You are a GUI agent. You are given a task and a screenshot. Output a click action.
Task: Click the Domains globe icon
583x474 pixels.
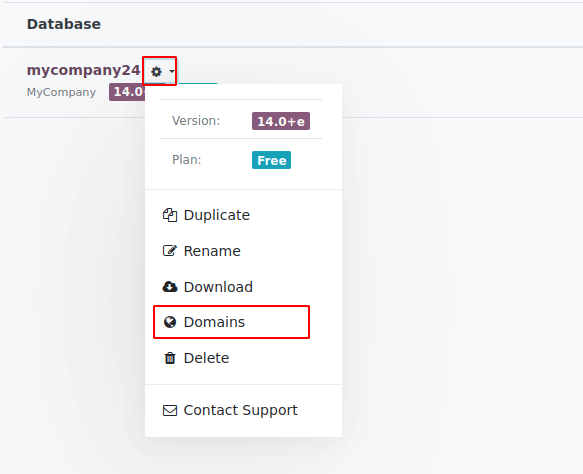coord(170,322)
